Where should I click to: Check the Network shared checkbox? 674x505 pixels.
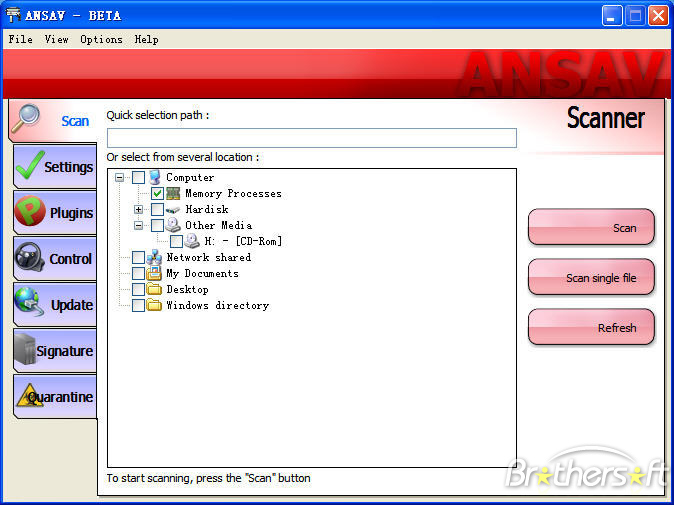coord(138,257)
